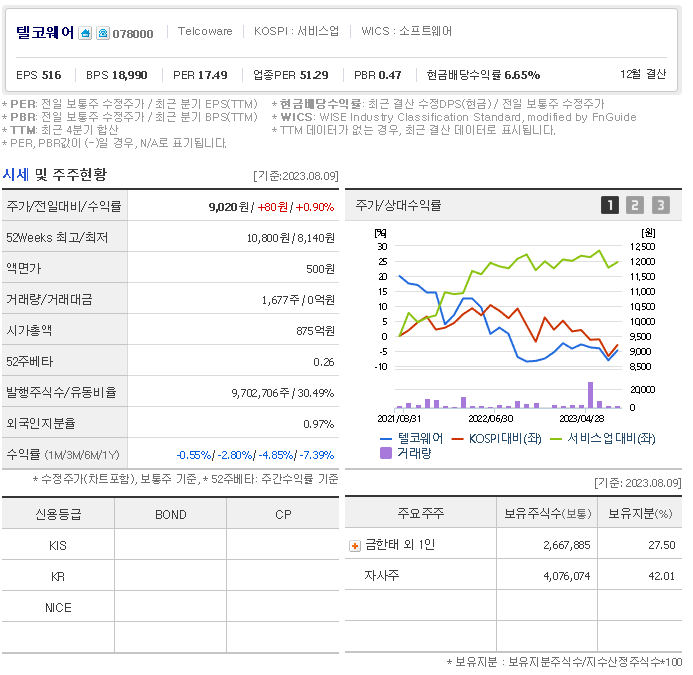Select the 업종PER 51.29 value

[290, 75]
